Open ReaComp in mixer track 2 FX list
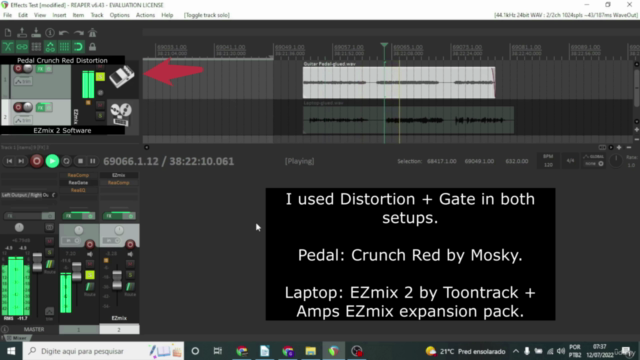 coord(119,183)
